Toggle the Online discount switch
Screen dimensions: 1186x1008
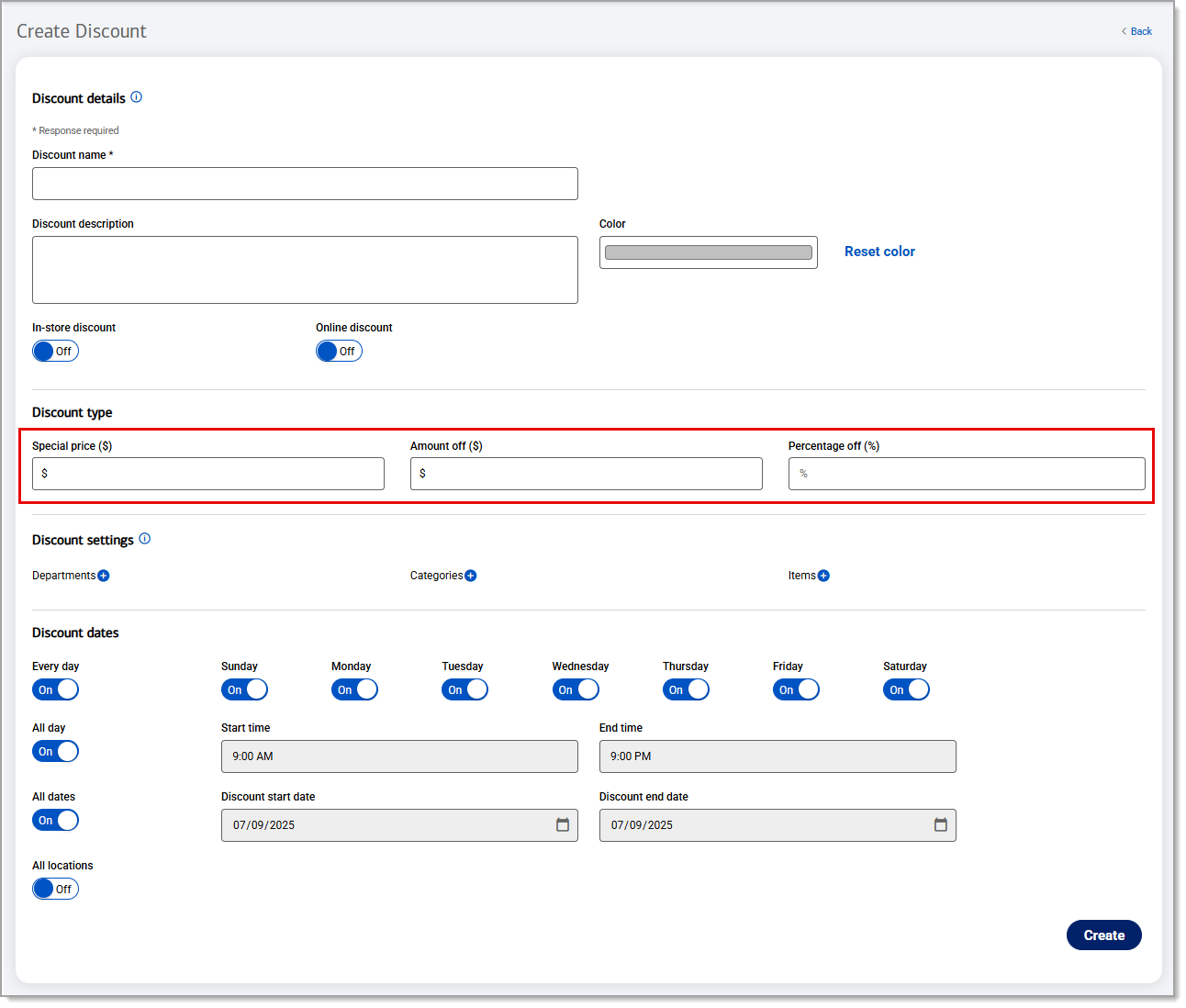pyautogui.click(x=339, y=351)
